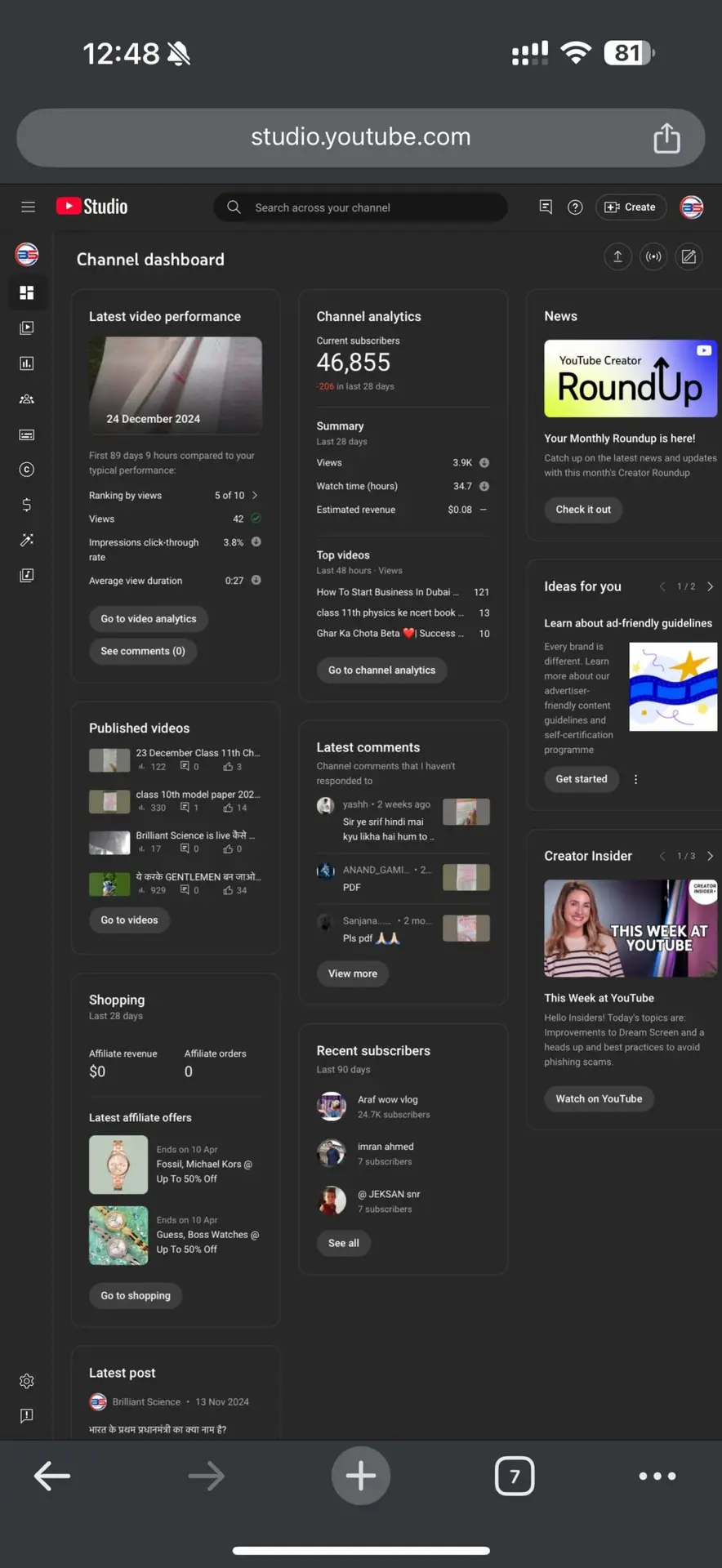Image resolution: width=722 pixels, height=1568 pixels.
Task: Open the Earn dollar-sign sidebar icon
Action: 27,505
